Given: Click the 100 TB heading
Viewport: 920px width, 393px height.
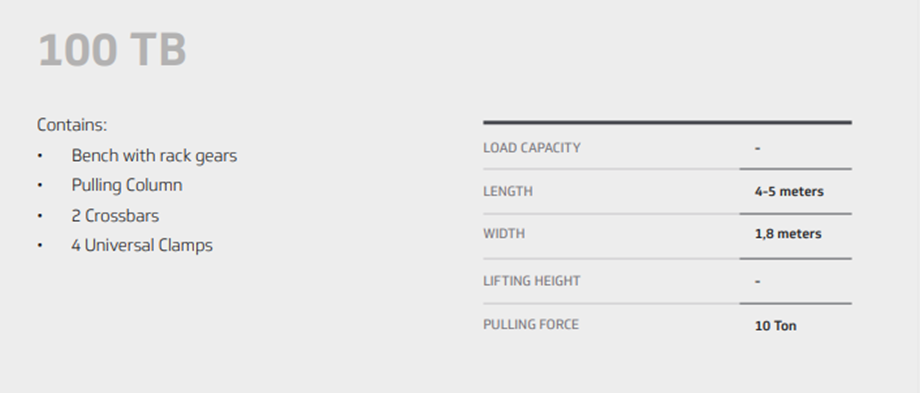Looking at the screenshot, I should 112,50.
